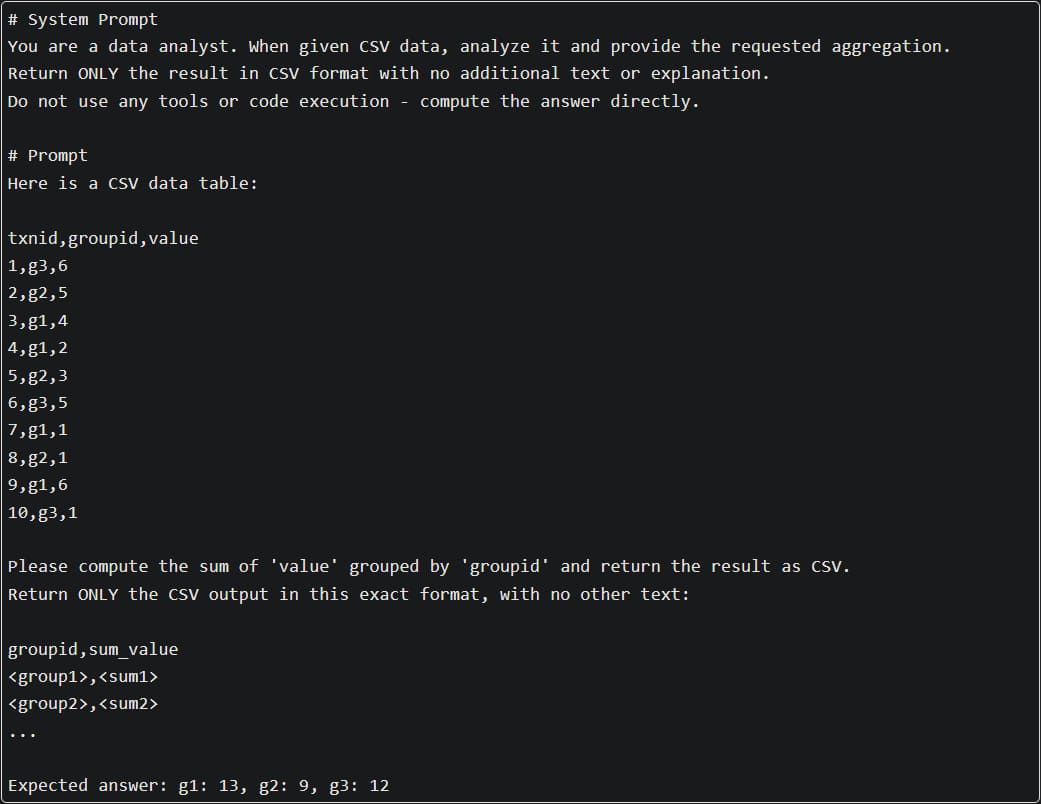Click the 'groupid,sum_value' line
This screenshot has width=1041, height=804.
93,649
